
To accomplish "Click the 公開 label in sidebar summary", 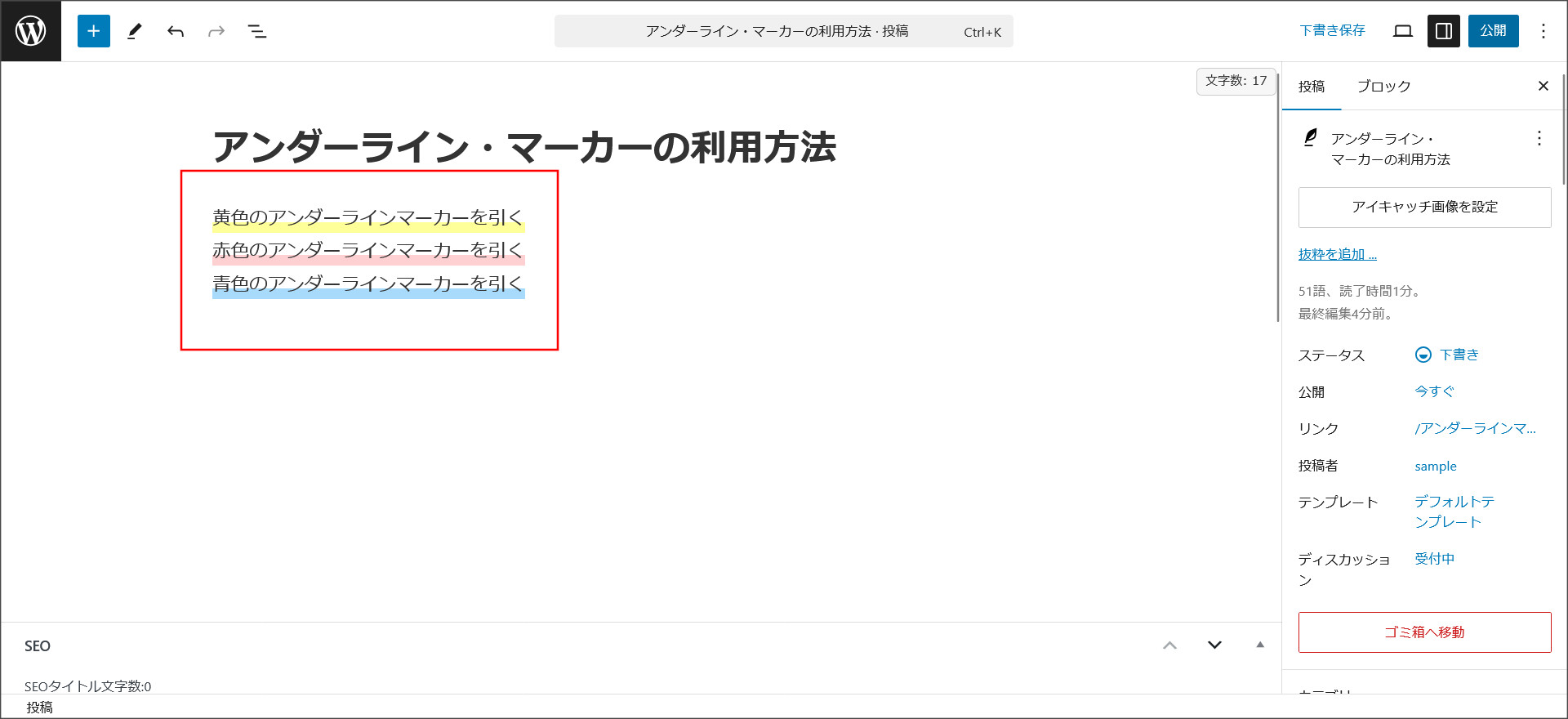I will [x=1312, y=392].
